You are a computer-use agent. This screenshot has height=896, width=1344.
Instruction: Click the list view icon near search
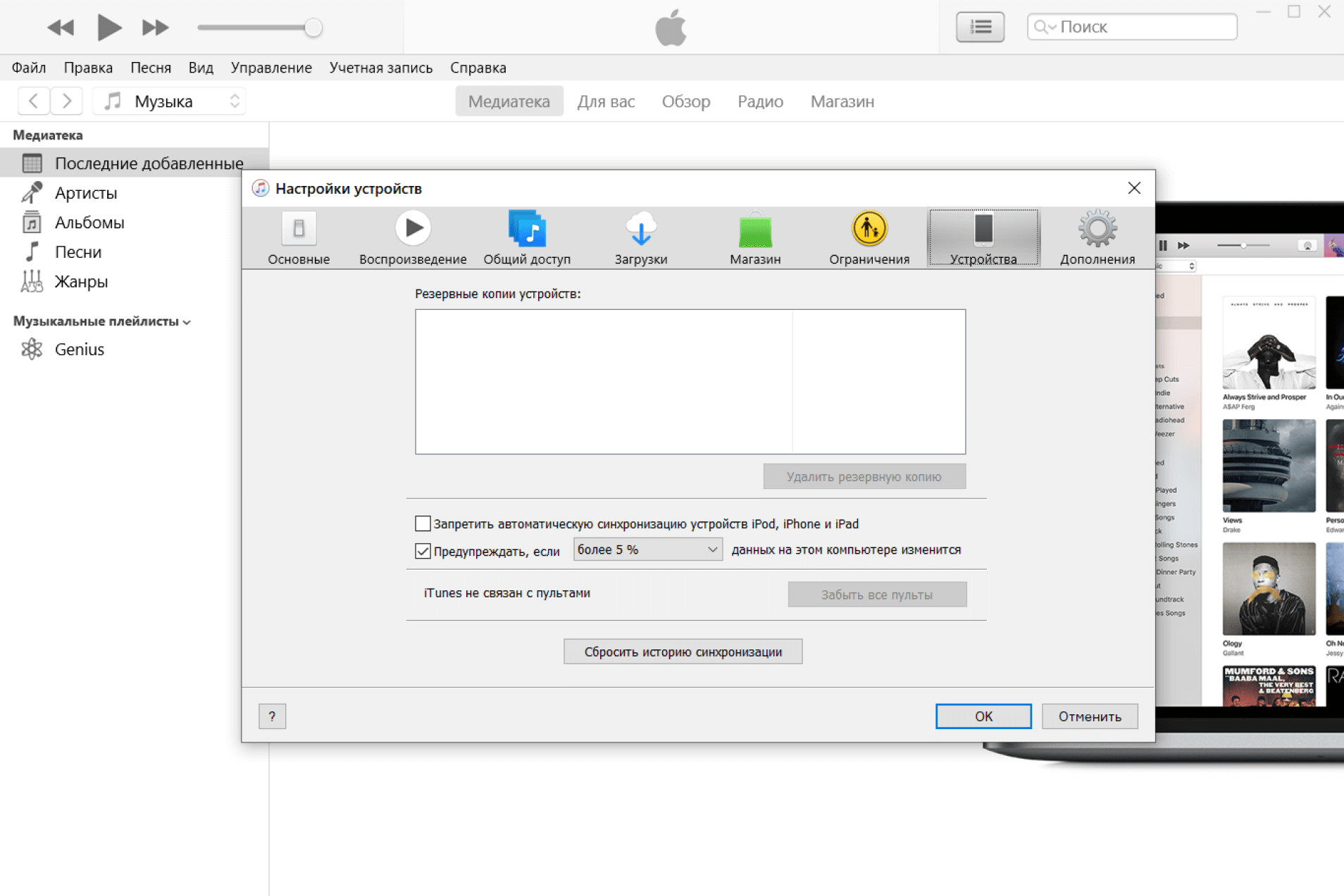[980, 27]
